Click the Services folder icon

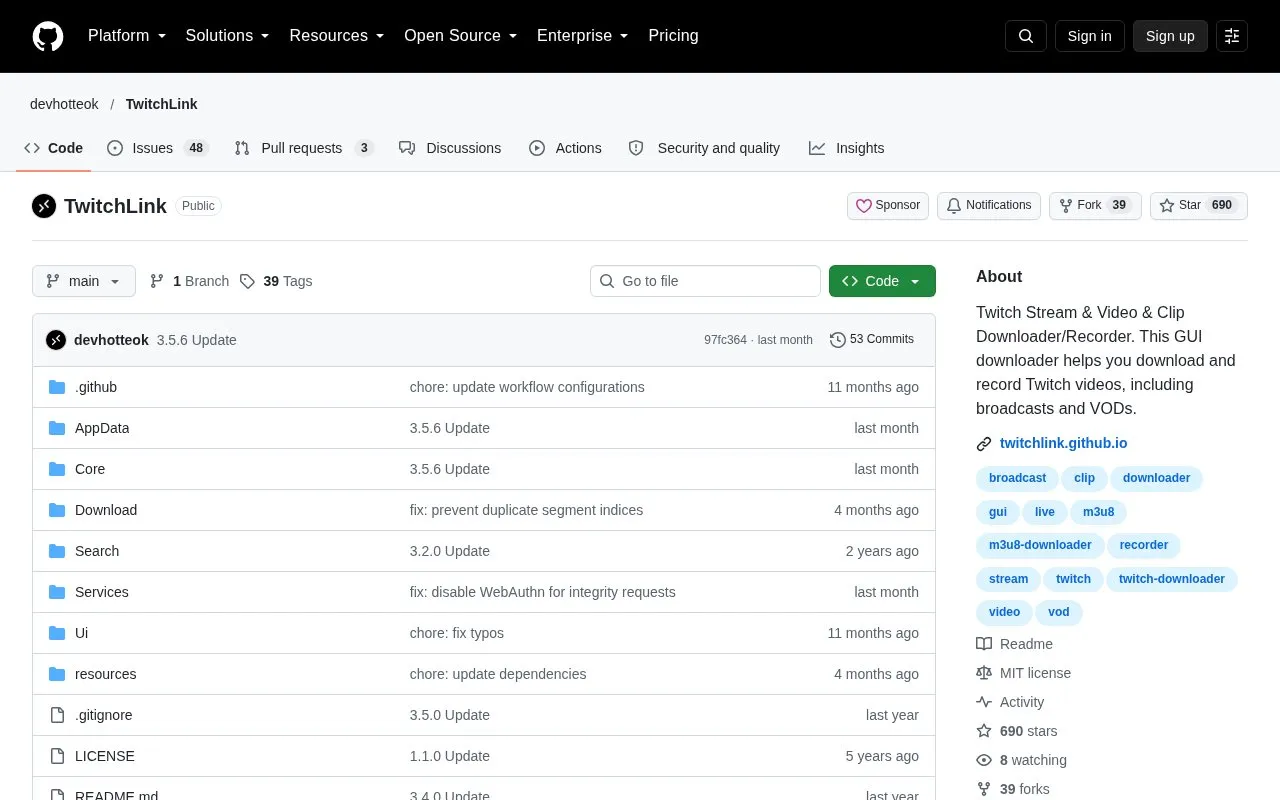(57, 592)
